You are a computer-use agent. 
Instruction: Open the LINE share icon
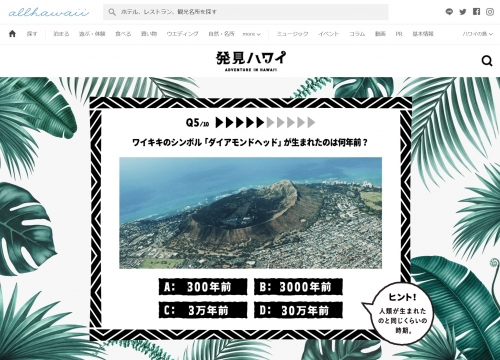[x=449, y=12]
